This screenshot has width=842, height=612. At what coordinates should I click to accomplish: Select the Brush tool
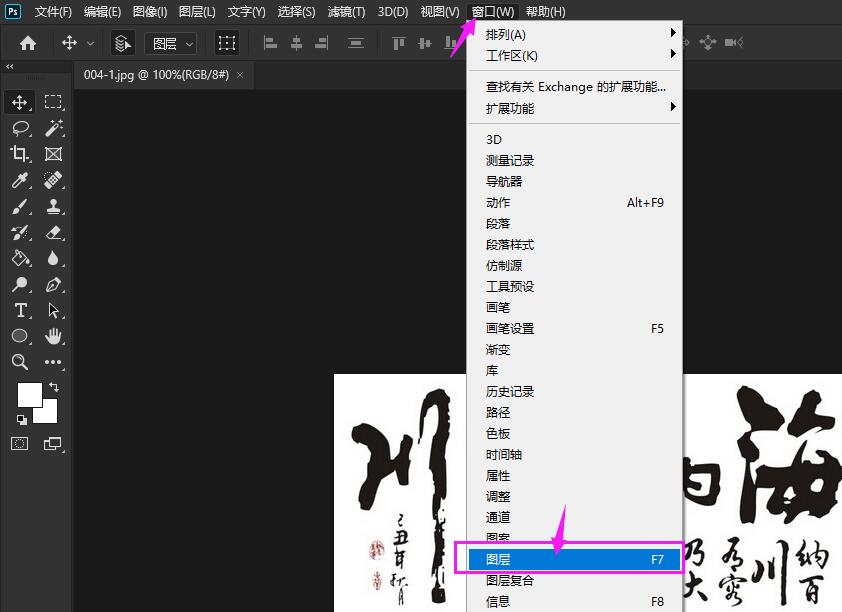click(x=20, y=206)
